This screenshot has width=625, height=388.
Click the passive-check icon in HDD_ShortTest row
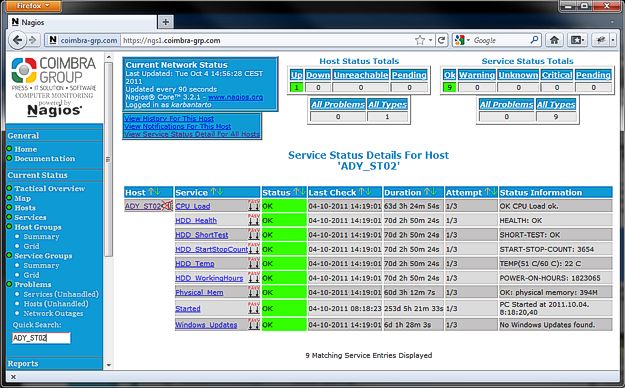pyautogui.click(x=254, y=234)
